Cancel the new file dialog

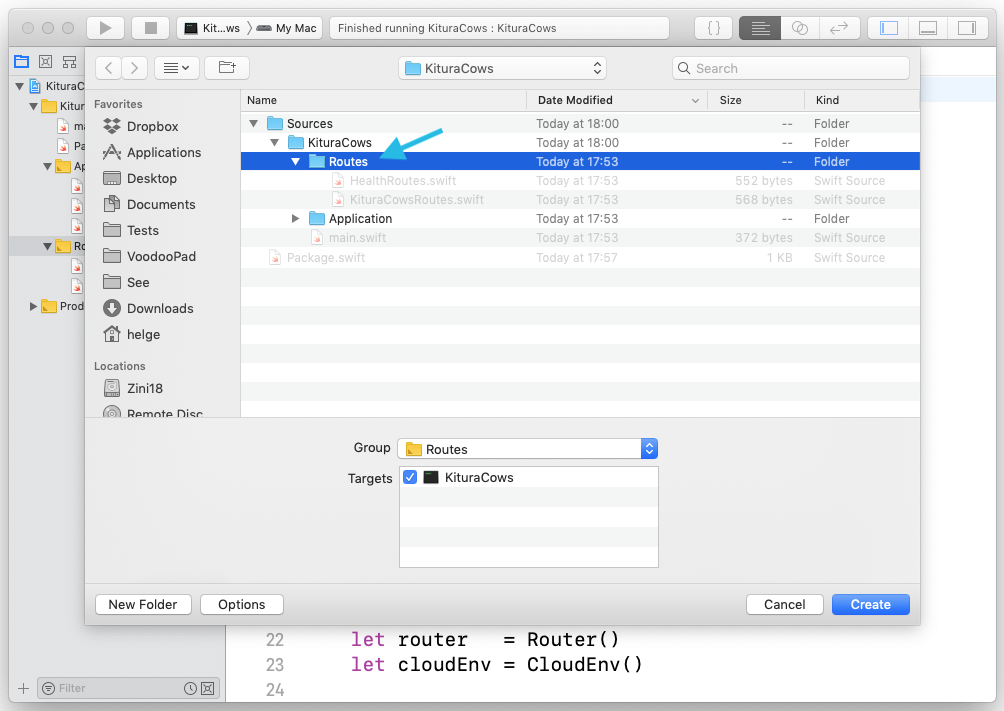[784, 604]
